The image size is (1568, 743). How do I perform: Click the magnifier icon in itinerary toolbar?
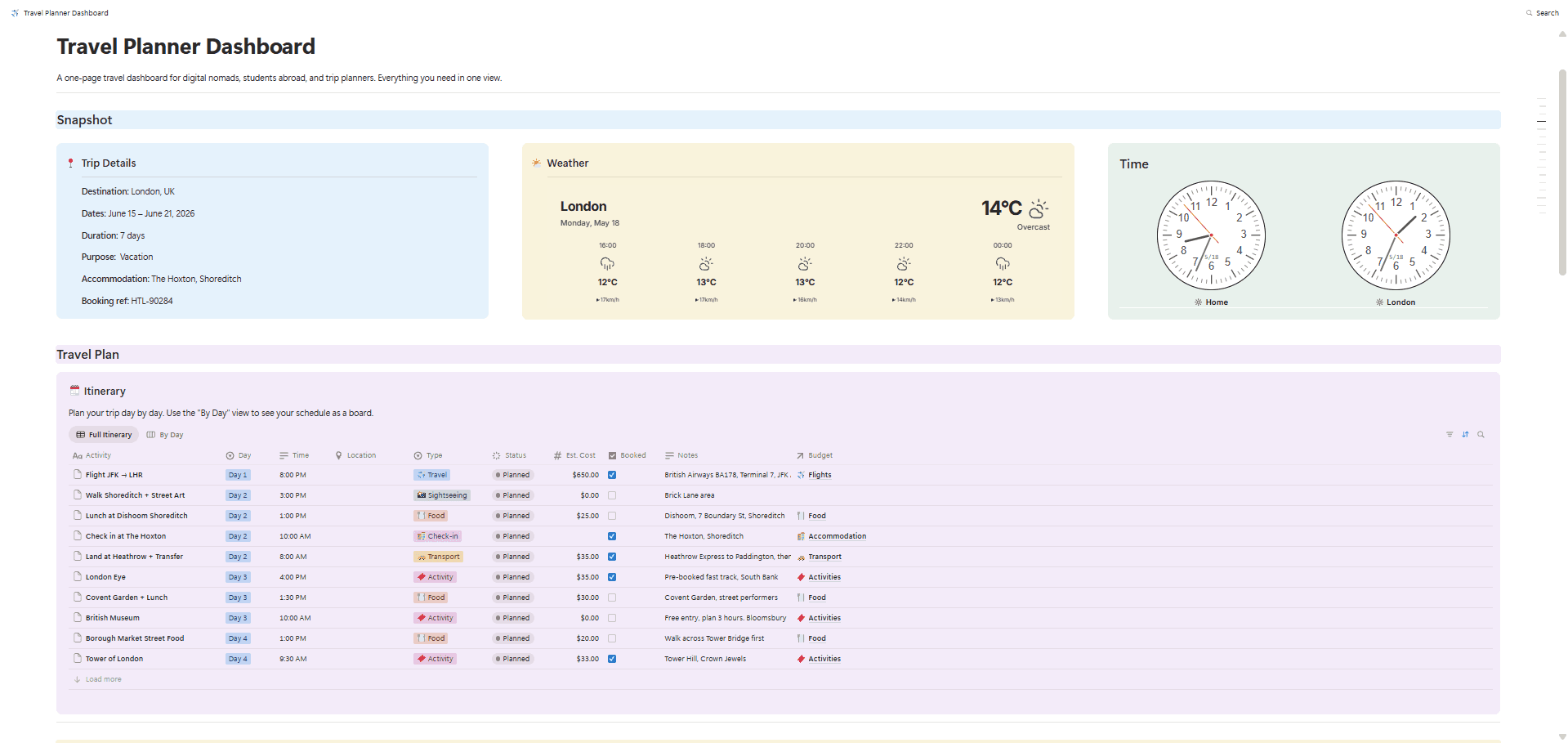click(x=1481, y=435)
